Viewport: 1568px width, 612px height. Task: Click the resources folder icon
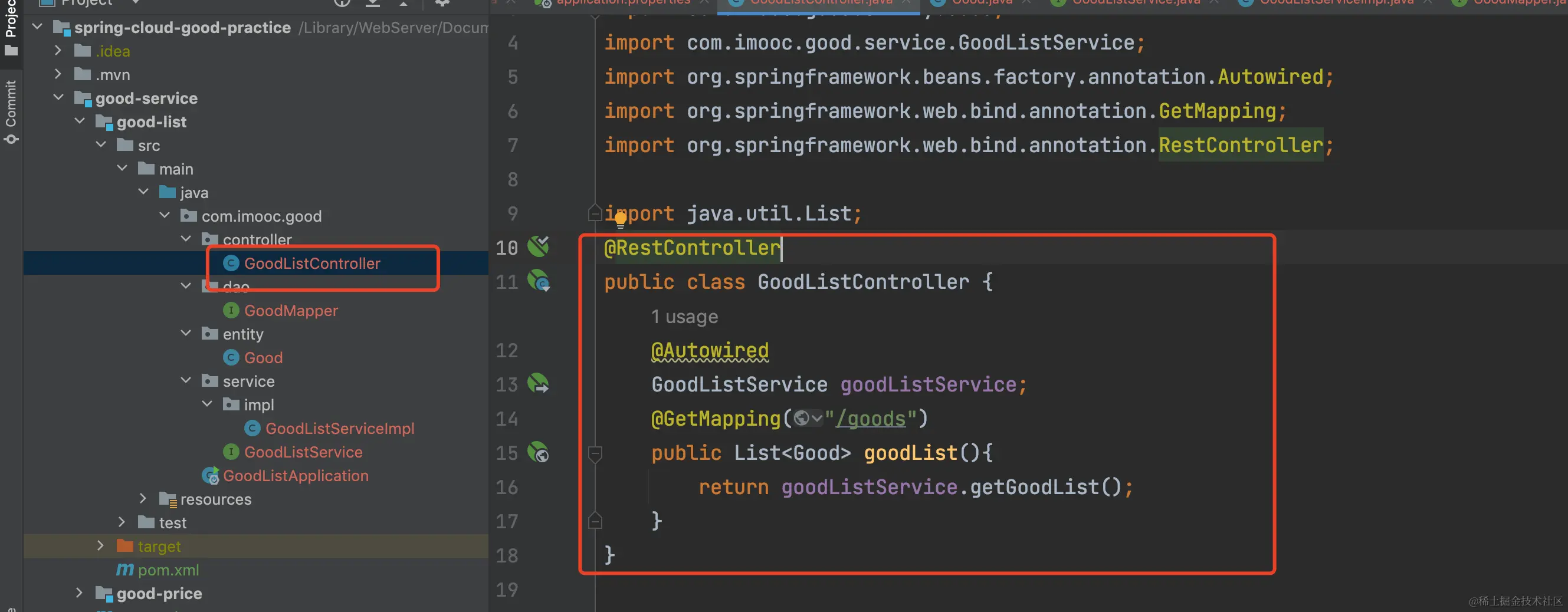(x=168, y=499)
